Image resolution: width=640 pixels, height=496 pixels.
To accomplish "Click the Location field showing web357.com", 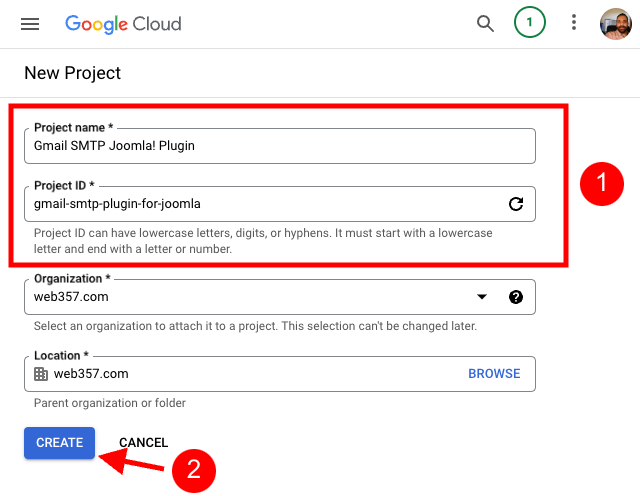I will coord(280,374).
